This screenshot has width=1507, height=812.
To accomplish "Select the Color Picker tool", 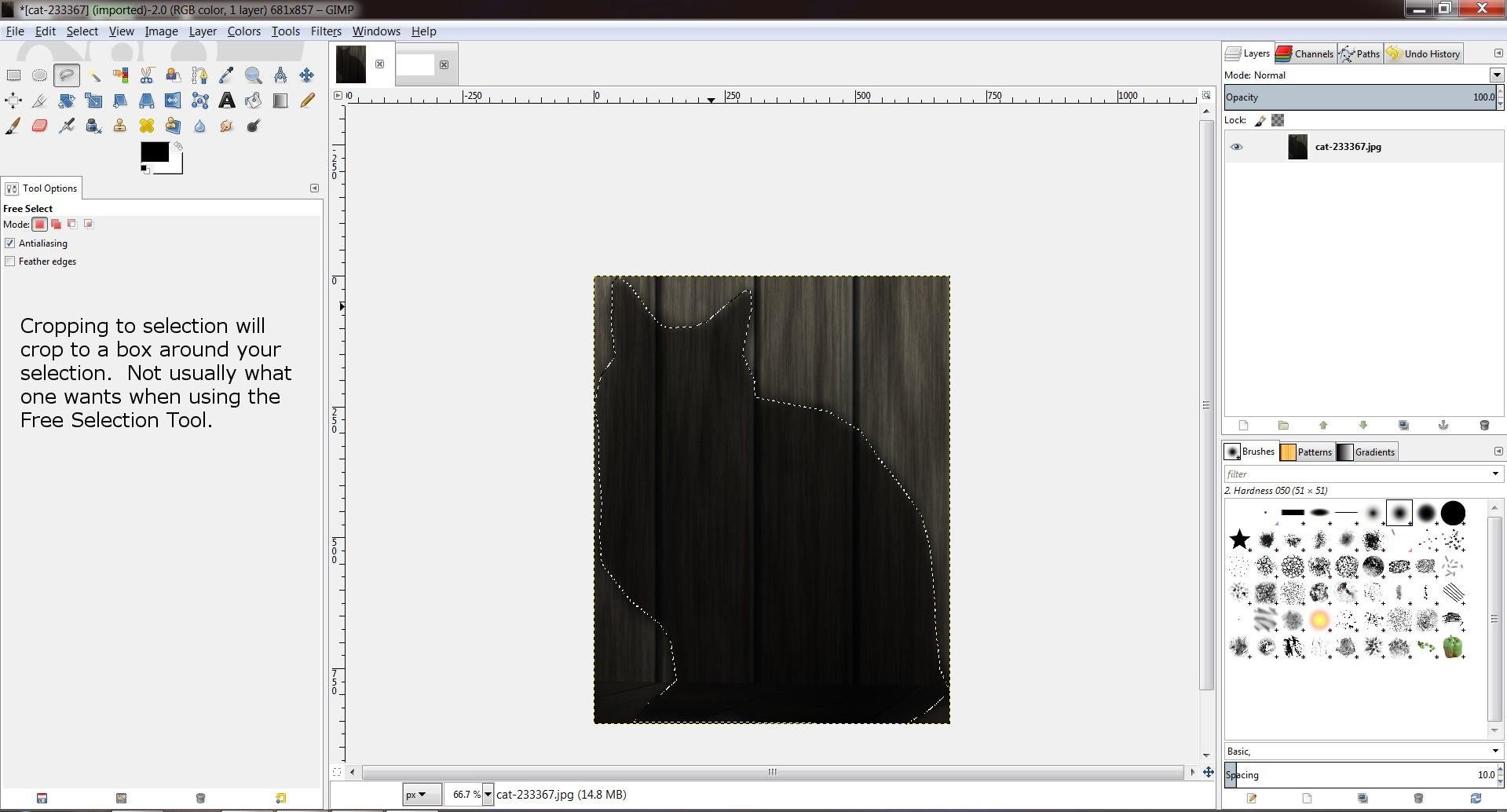I will point(227,75).
